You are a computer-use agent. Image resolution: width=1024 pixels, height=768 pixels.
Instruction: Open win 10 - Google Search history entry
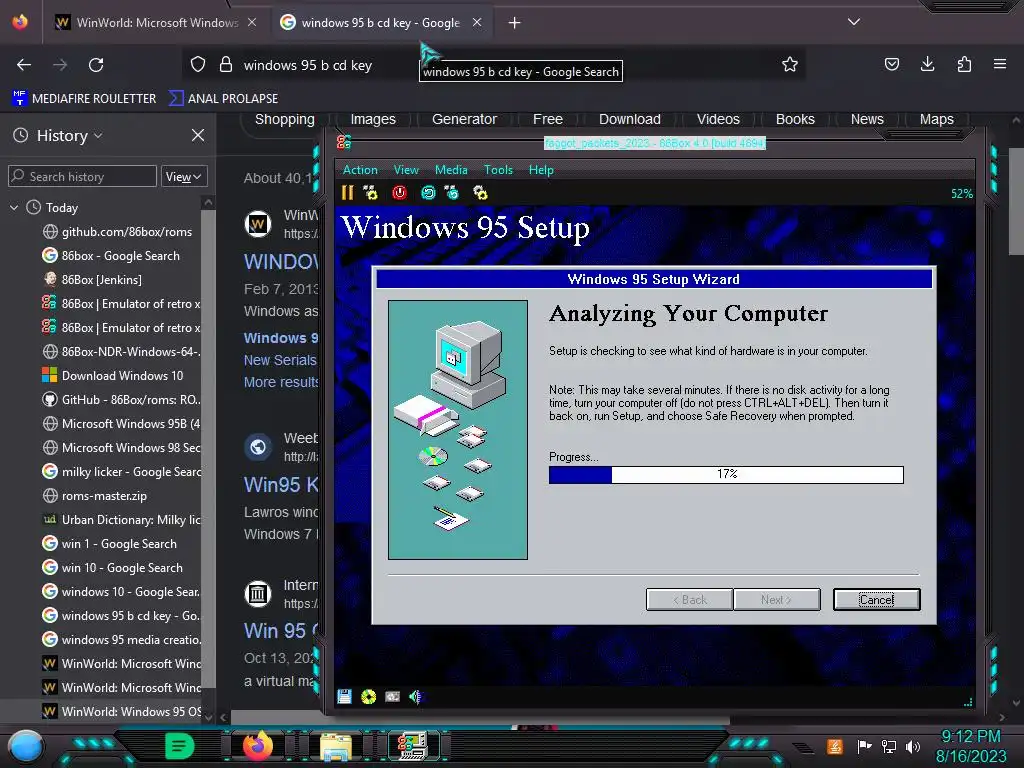121,568
